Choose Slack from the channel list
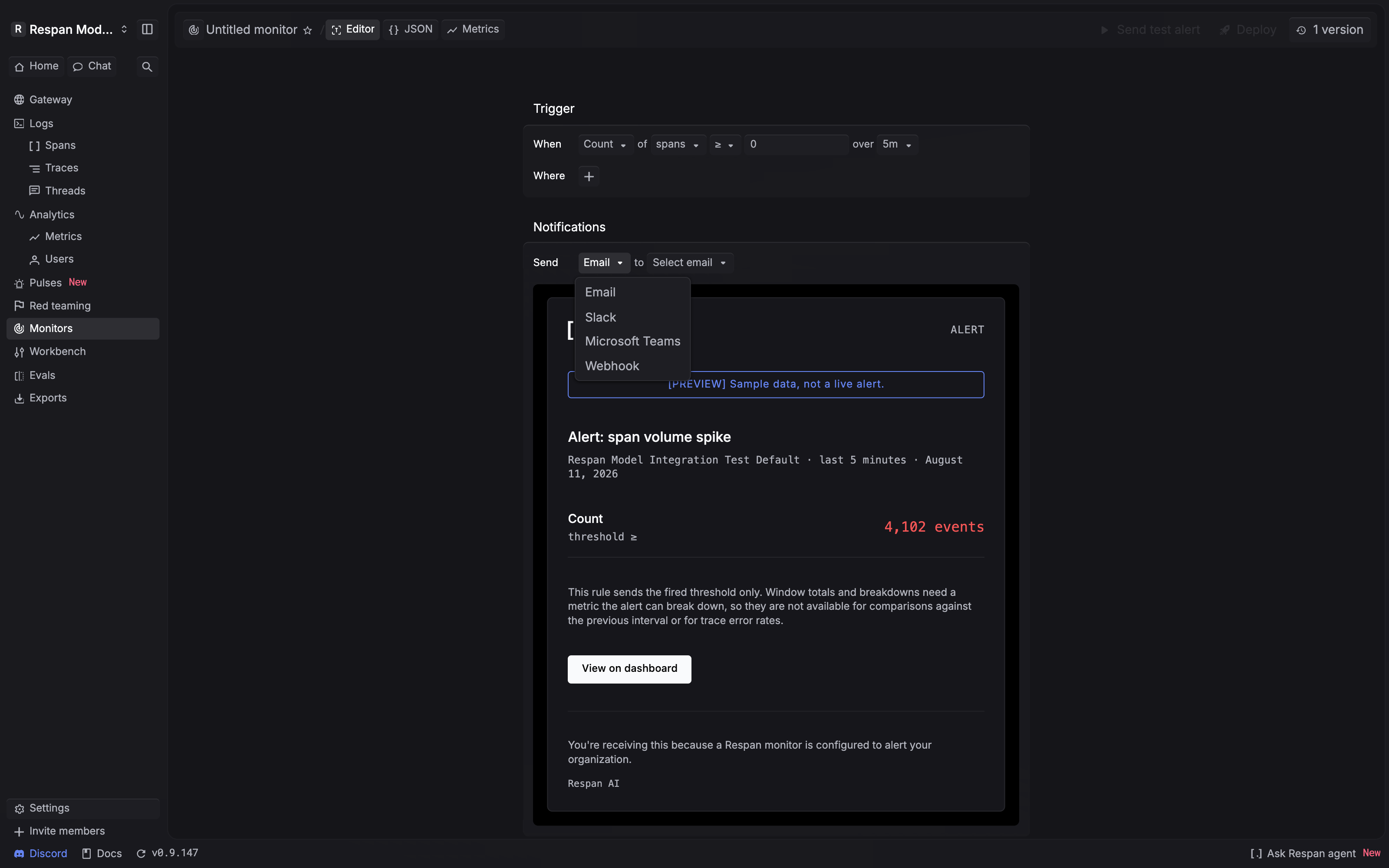The height and width of the screenshot is (868, 1389). [x=632, y=317]
